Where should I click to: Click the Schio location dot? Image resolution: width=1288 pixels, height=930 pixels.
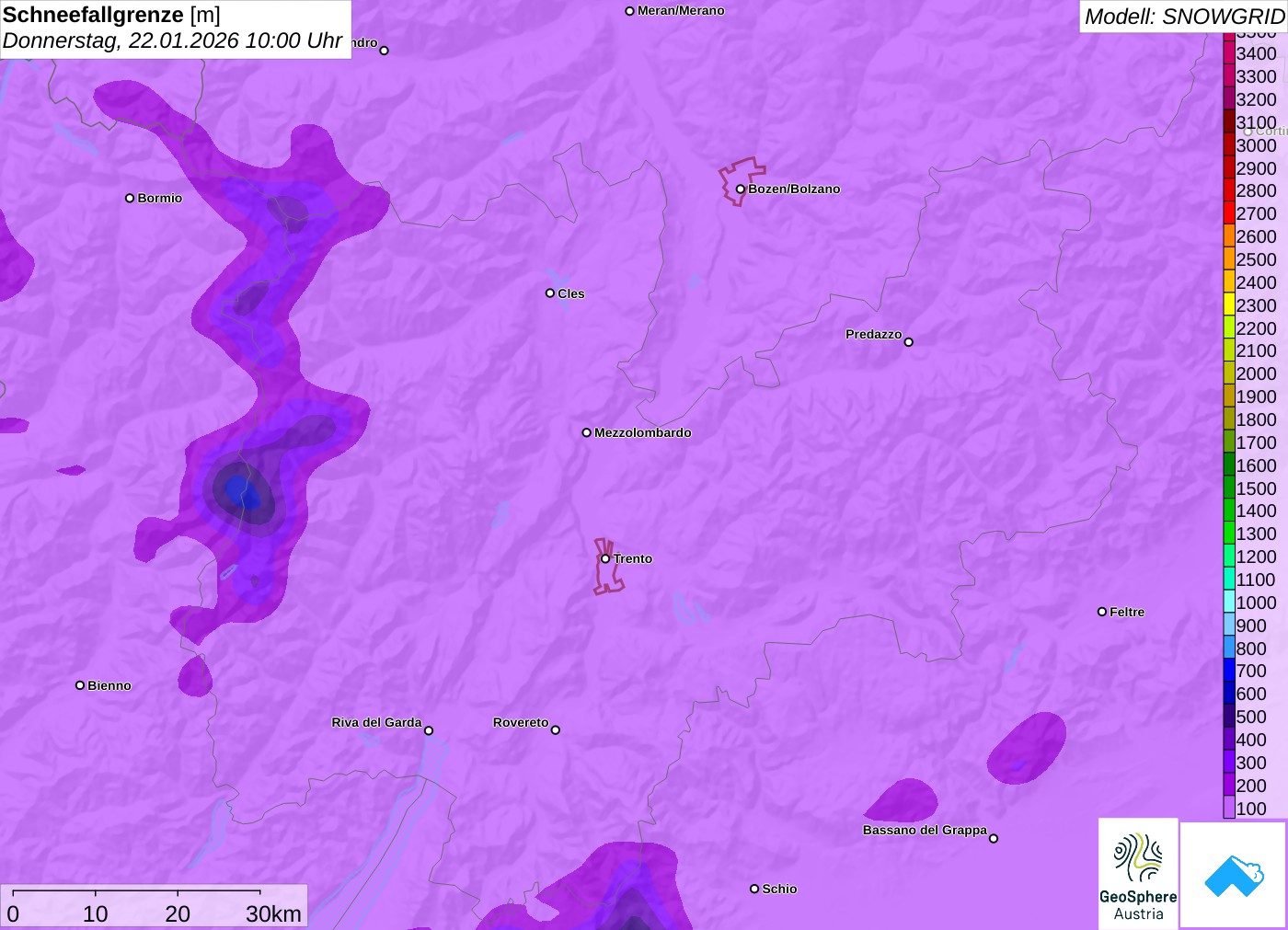(754, 889)
